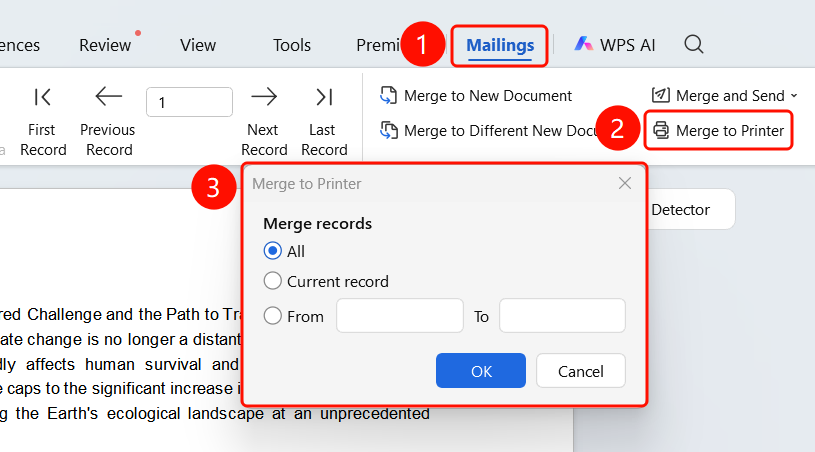Open the View tab
815x452 pixels.
coord(198,46)
